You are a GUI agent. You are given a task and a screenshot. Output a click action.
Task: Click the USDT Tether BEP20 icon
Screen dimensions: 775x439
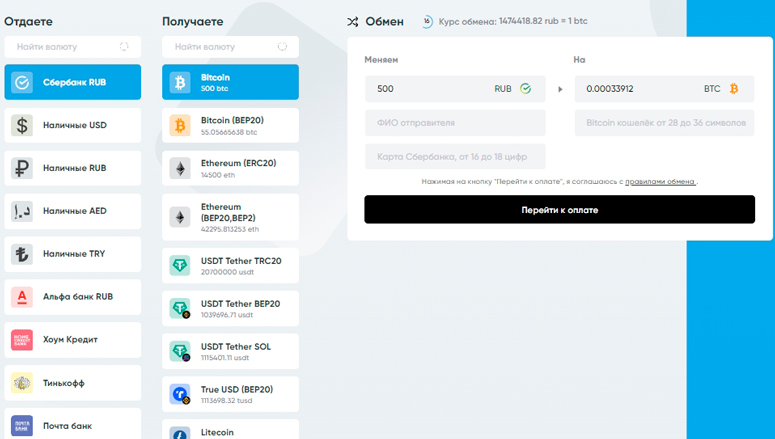pyautogui.click(x=180, y=308)
